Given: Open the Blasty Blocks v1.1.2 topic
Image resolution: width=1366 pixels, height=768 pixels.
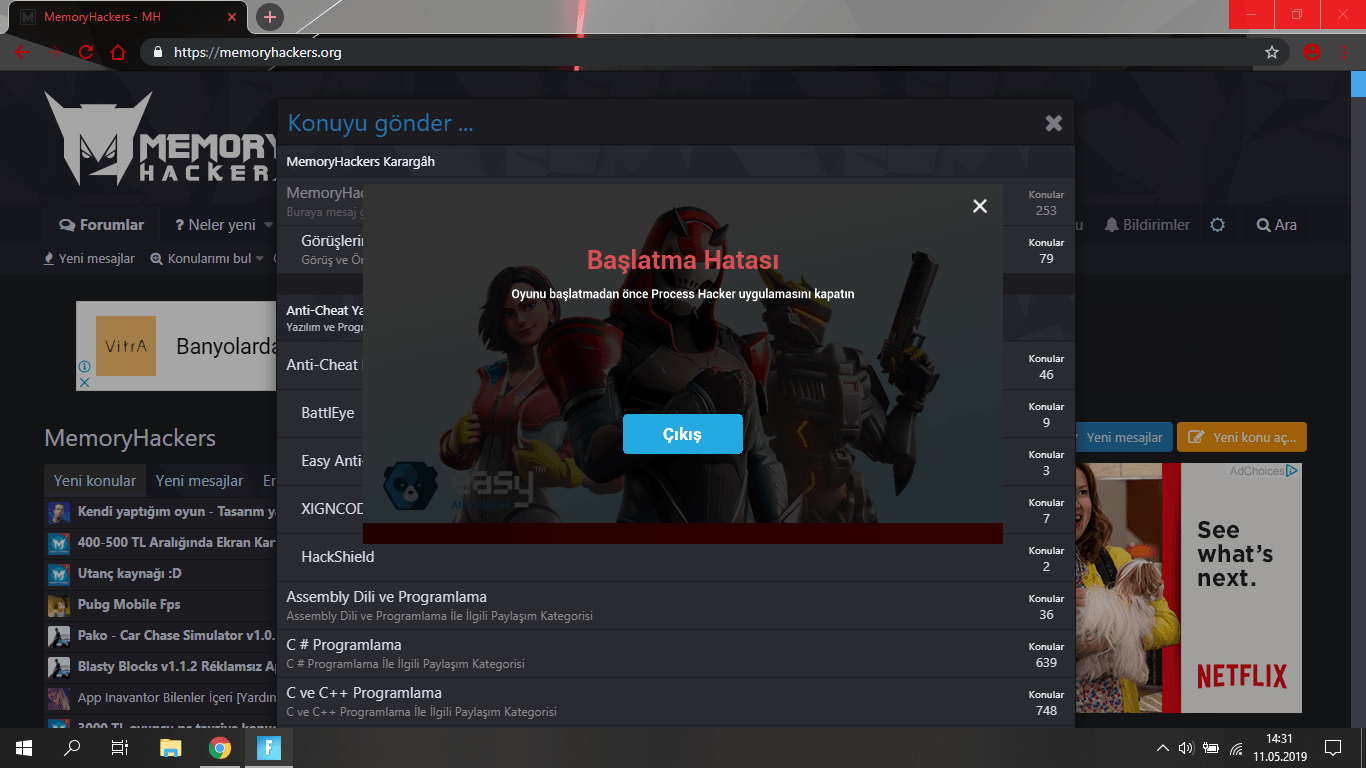Looking at the screenshot, I should pyautogui.click(x=177, y=667).
